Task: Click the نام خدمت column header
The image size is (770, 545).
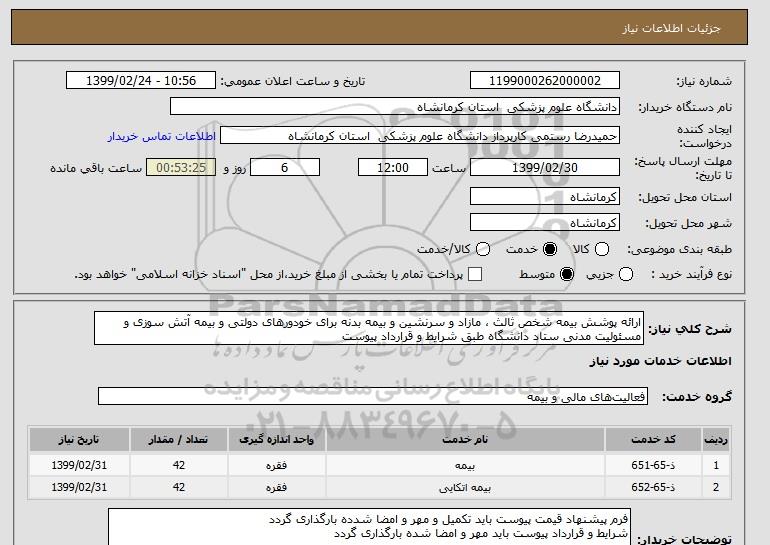Action: click(465, 439)
